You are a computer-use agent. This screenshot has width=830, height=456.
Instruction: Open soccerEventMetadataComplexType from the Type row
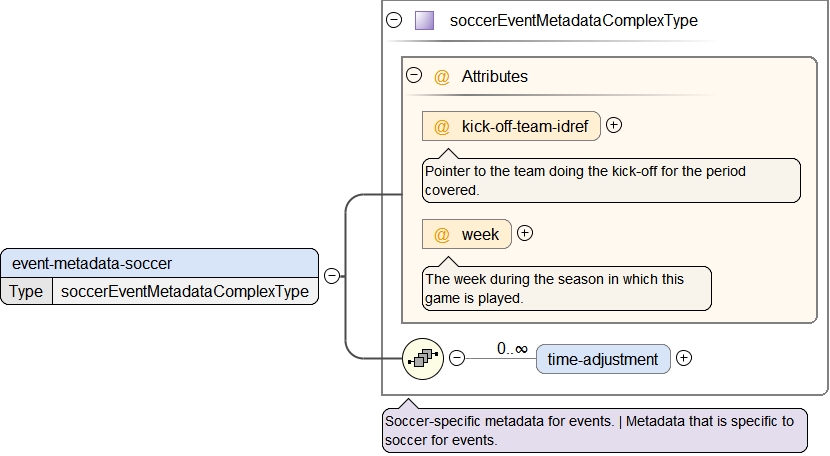185,292
